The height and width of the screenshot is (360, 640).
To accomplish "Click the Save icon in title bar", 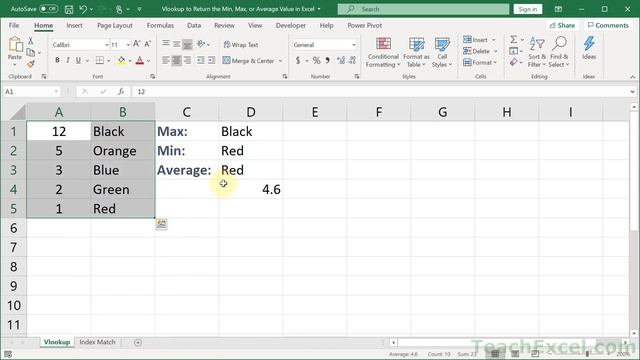I will 69,9.
